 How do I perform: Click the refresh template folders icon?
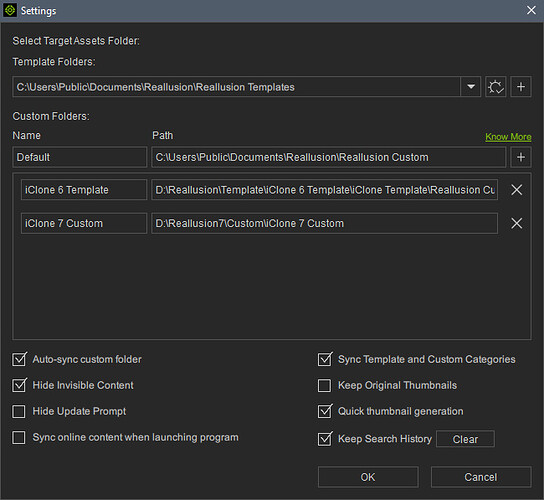[x=495, y=87]
